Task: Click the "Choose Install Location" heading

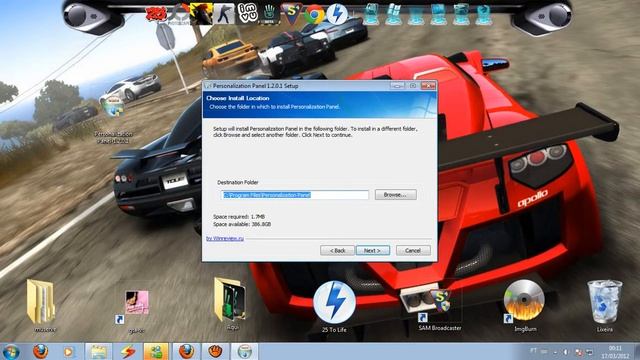Action: tap(238, 98)
